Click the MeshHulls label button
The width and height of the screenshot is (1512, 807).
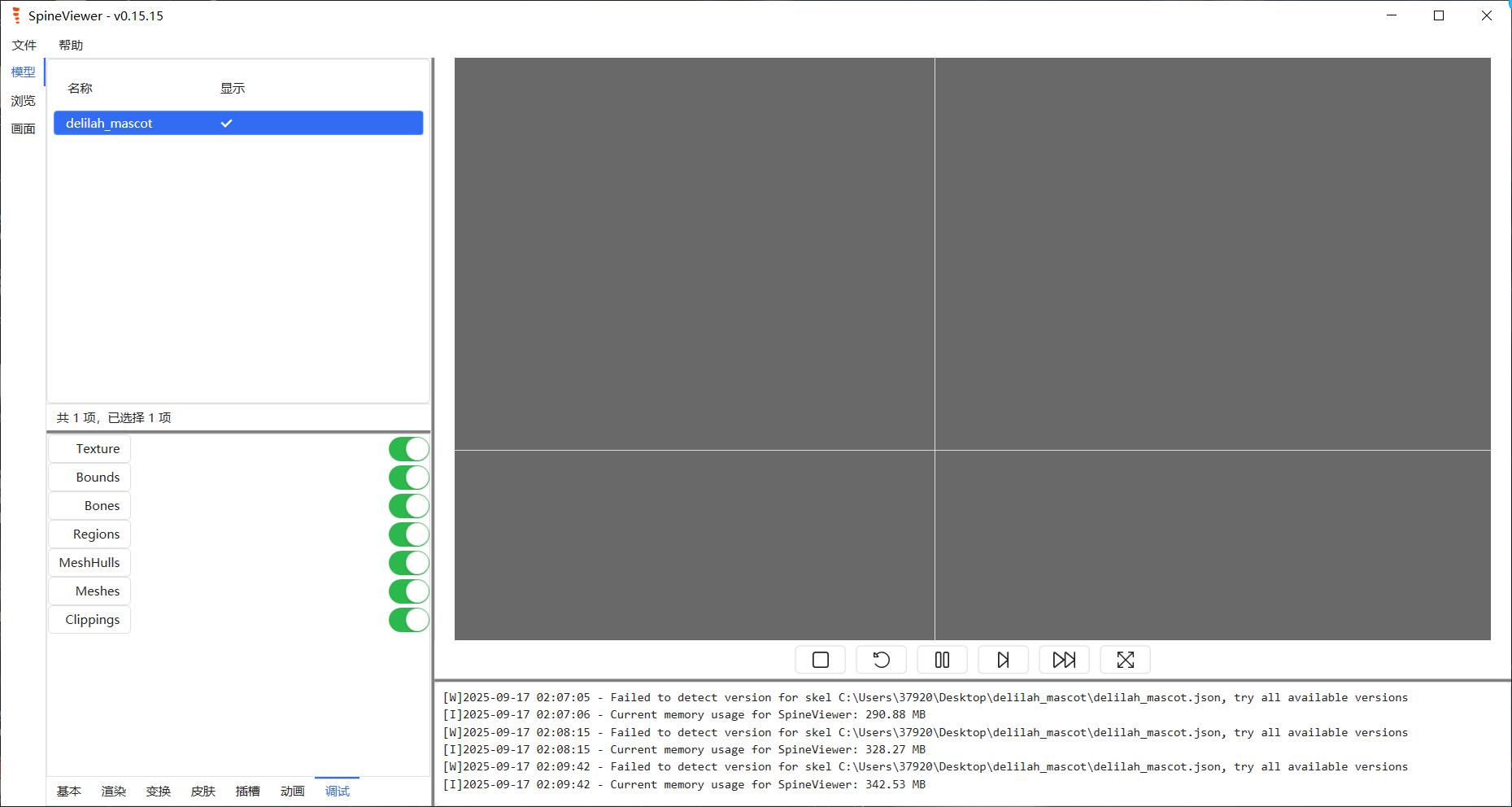point(89,563)
